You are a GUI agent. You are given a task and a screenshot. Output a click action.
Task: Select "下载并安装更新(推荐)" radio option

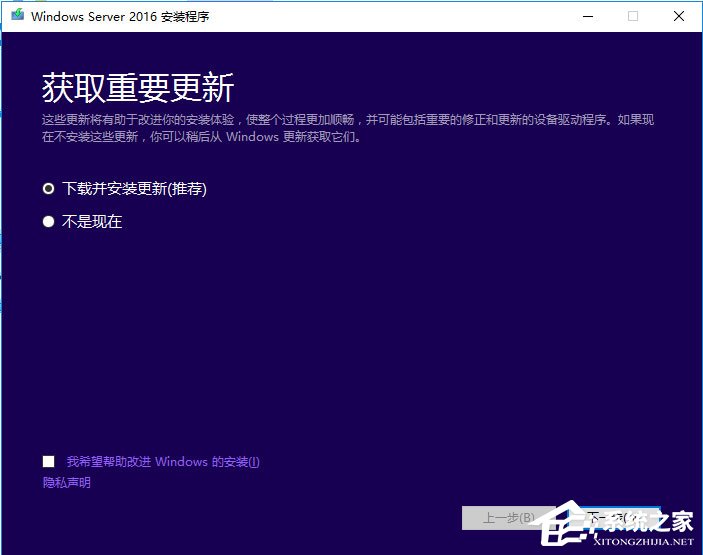tap(48, 189)
